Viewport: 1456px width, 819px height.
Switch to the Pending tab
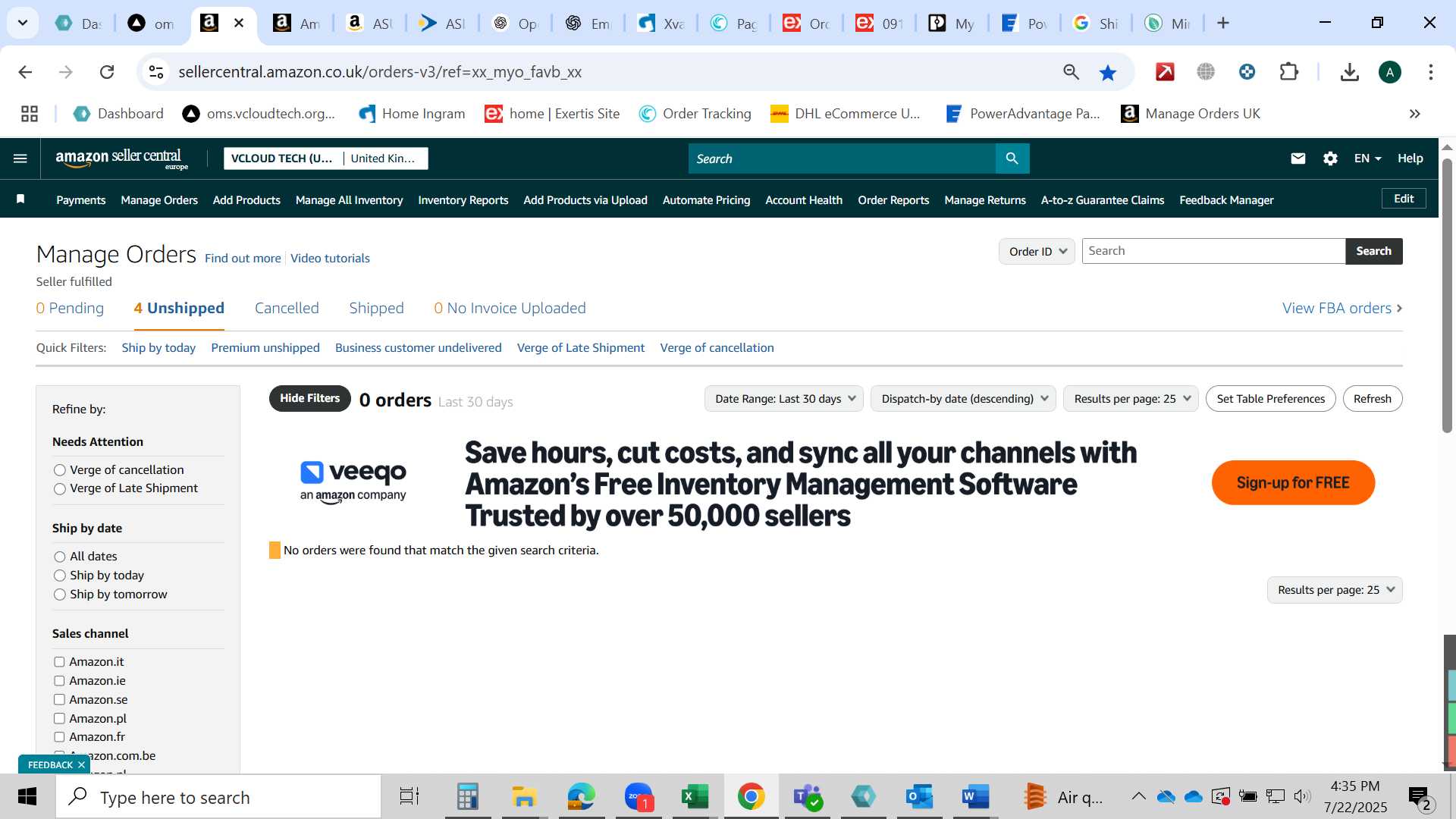[70, 308]
